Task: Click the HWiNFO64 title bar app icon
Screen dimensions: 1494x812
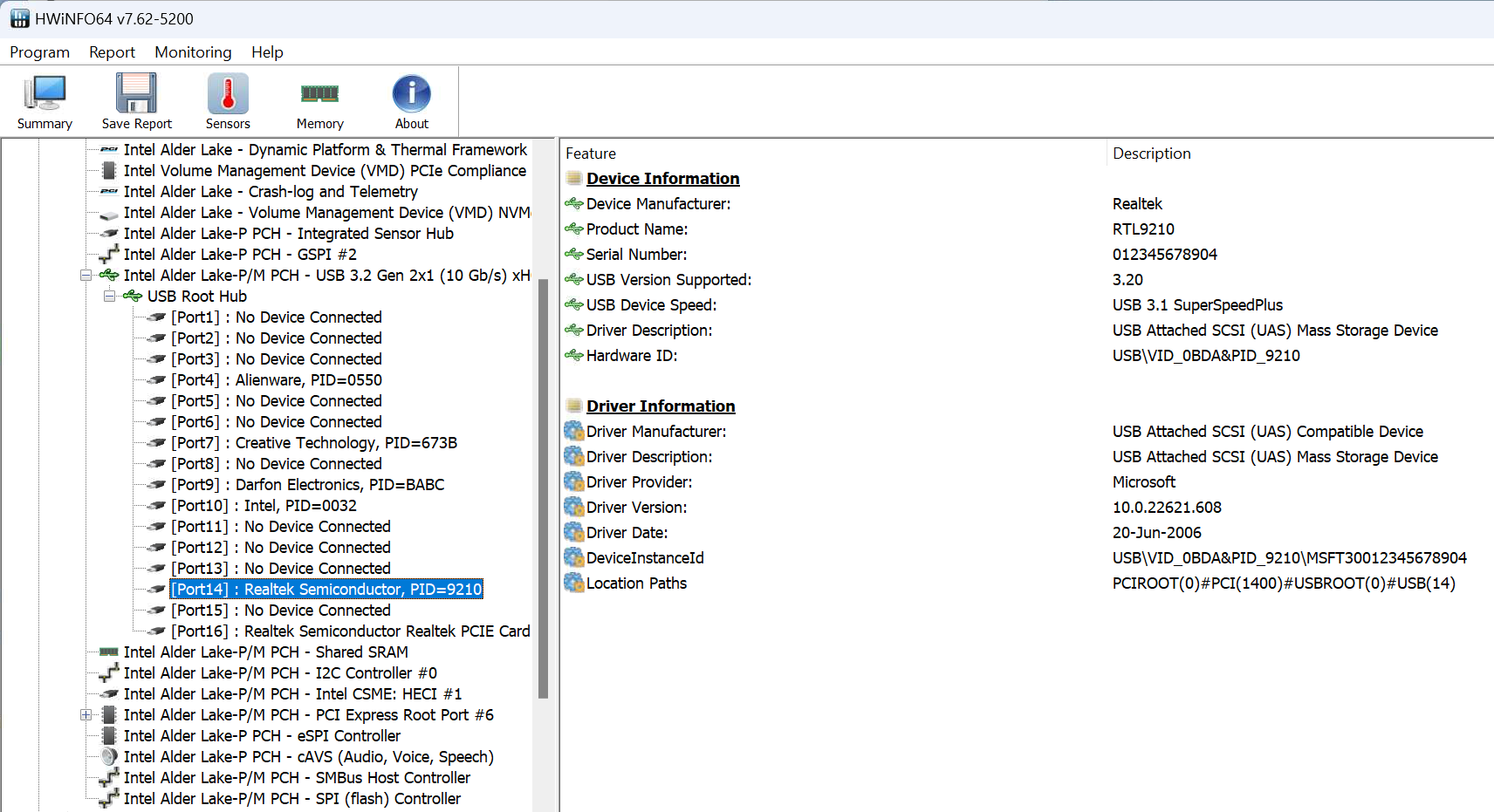Action: [x=20, y=18]
